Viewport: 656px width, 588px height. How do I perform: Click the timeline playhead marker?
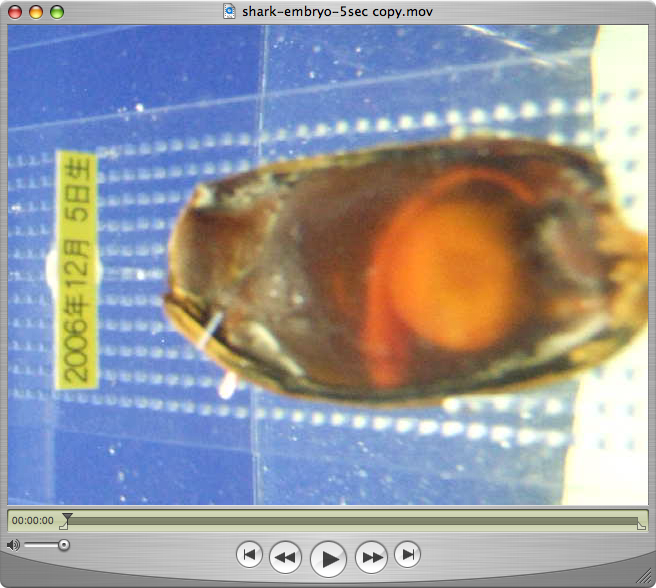click(x=67, y=518)
